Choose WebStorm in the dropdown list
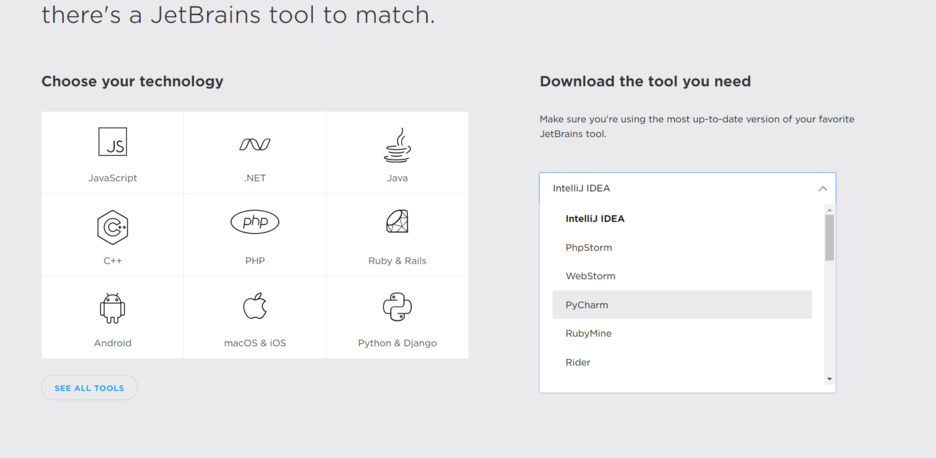 [682, 276]
